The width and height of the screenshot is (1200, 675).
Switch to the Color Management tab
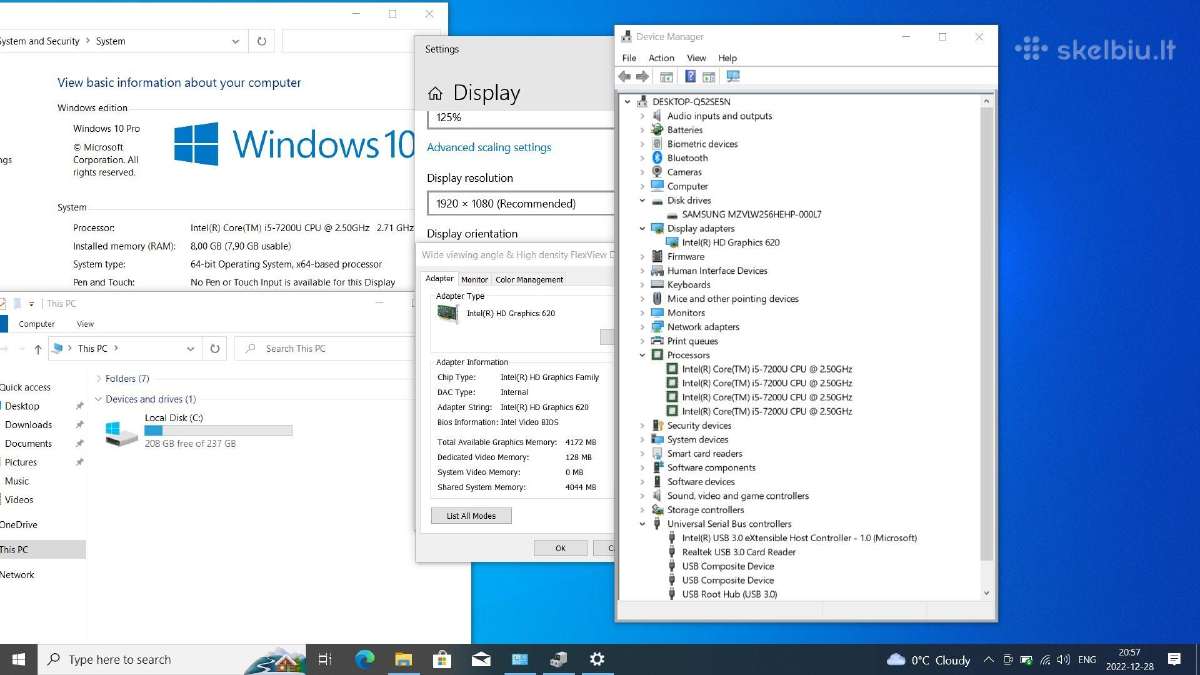[529, 280]
